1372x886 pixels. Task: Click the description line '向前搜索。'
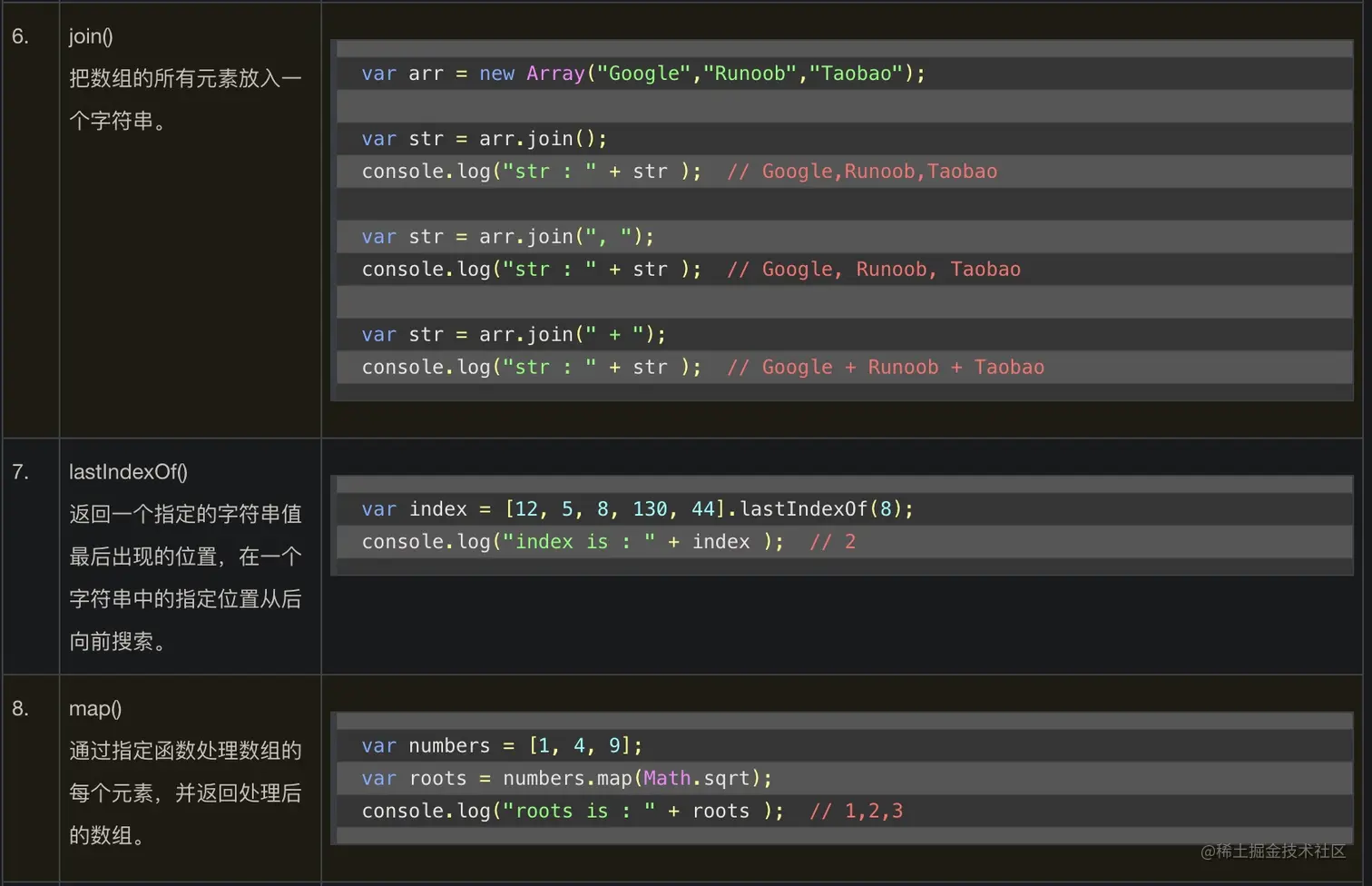118,642
